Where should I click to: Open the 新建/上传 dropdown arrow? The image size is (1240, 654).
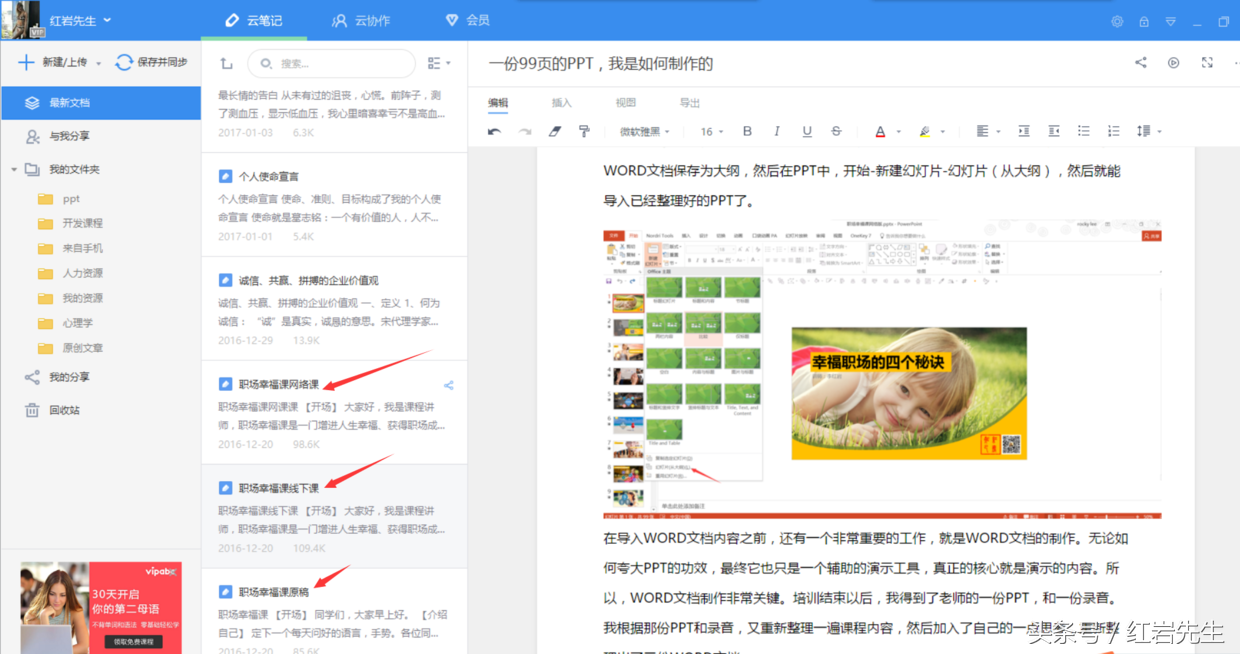point(98,63)
